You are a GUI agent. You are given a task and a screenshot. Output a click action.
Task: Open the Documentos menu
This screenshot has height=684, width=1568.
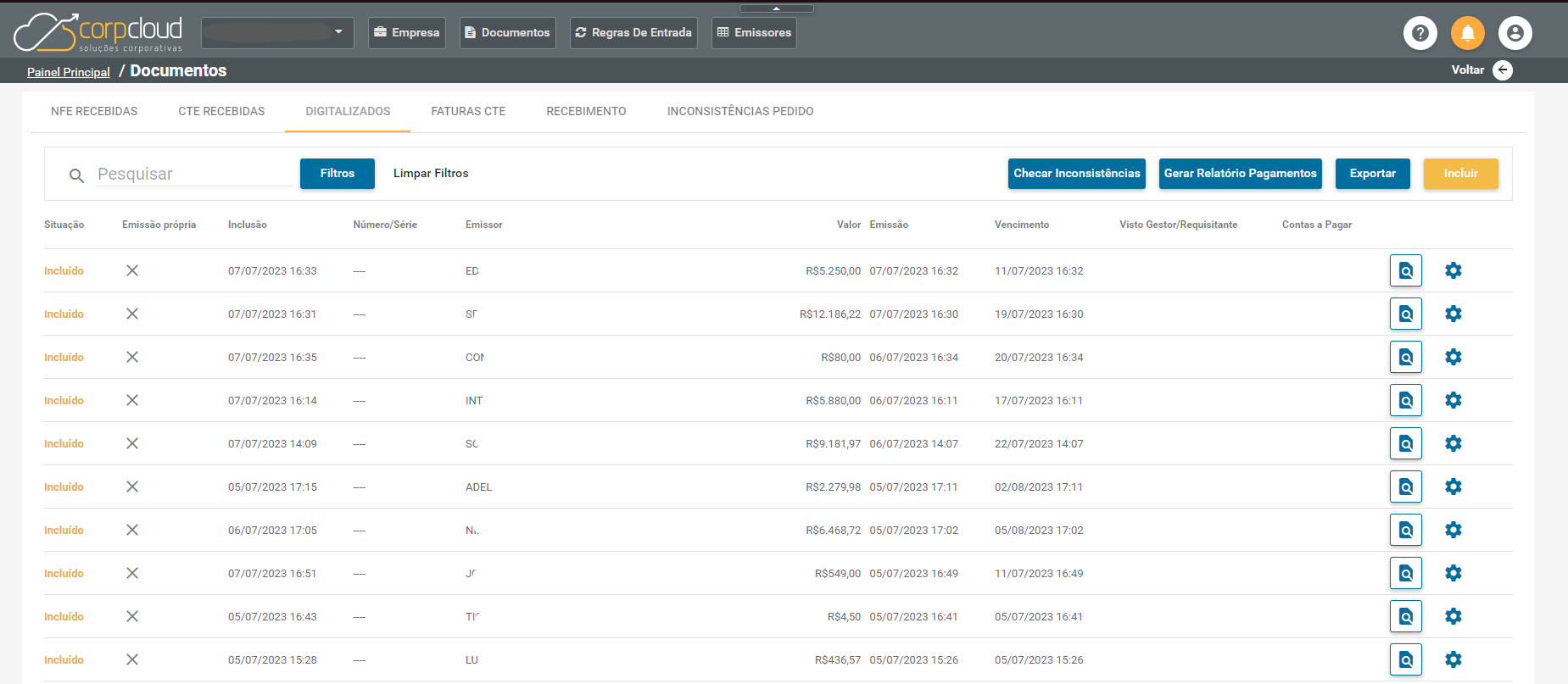pyautogui.click(x=508, y=32)
